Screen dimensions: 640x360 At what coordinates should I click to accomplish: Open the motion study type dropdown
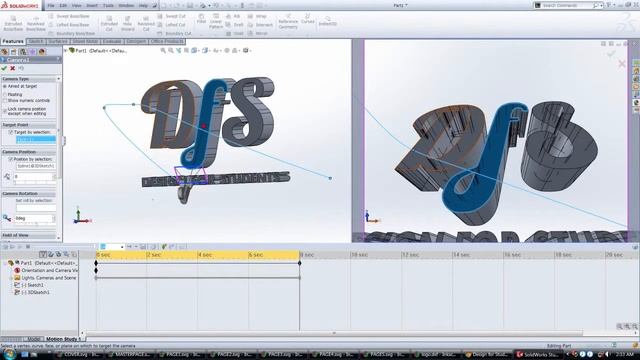pyautogui.click(x=112, y=247)
